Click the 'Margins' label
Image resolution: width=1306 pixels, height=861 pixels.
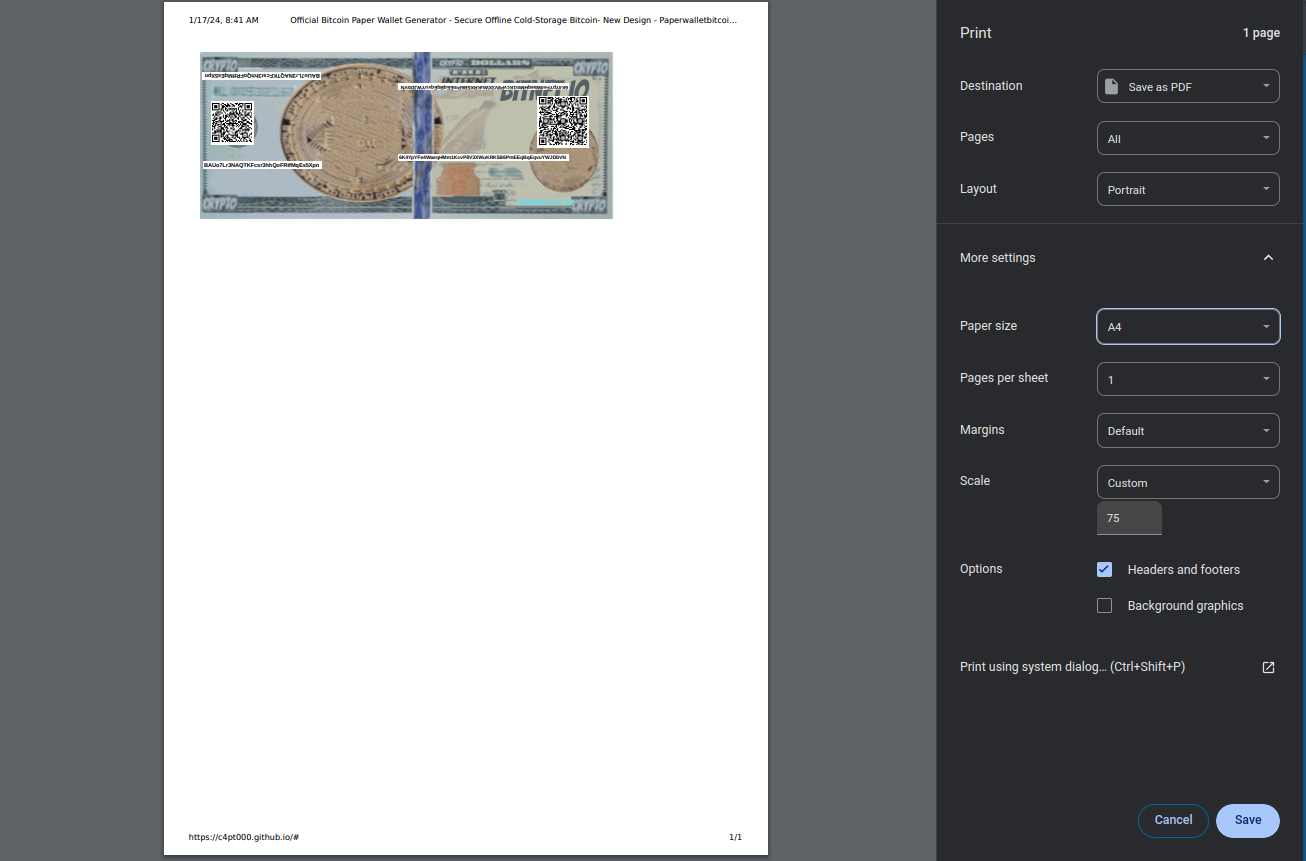982,430
